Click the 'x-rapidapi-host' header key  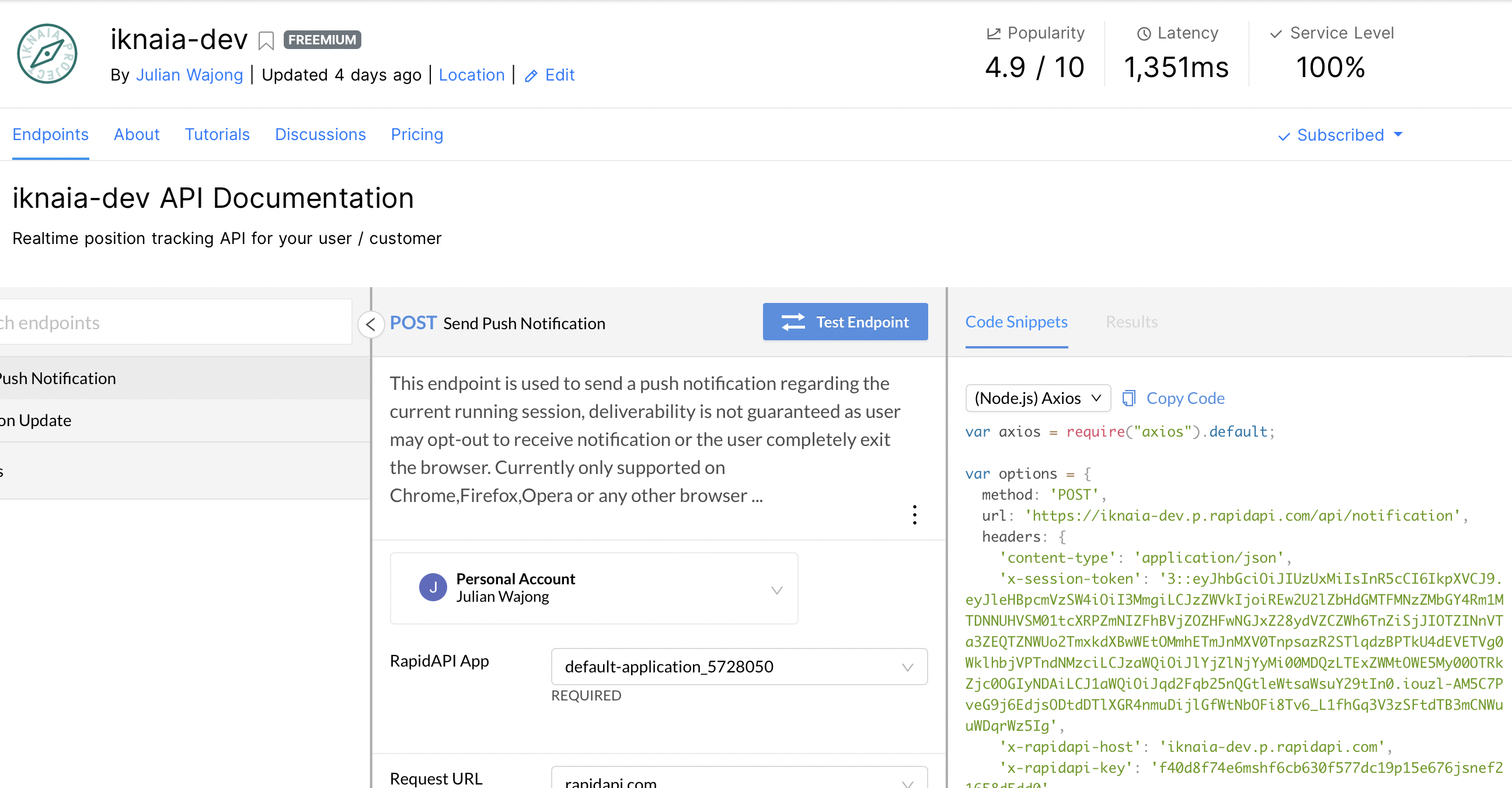tap(1071, 747)
